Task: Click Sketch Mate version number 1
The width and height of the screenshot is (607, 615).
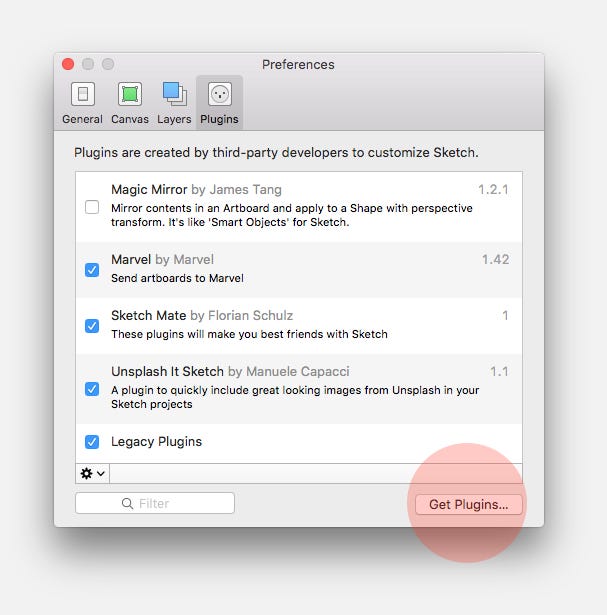Action: [x=505, y=316]
